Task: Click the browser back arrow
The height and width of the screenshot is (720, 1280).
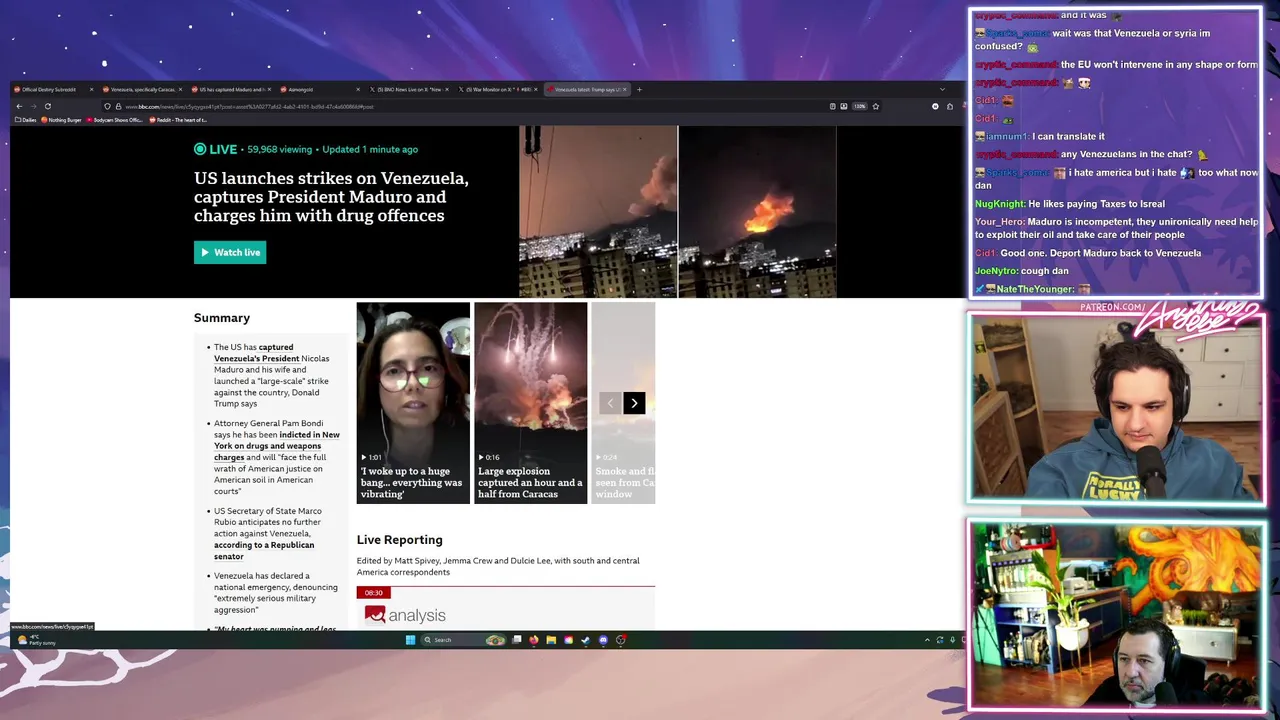Action: coord(19,106)
